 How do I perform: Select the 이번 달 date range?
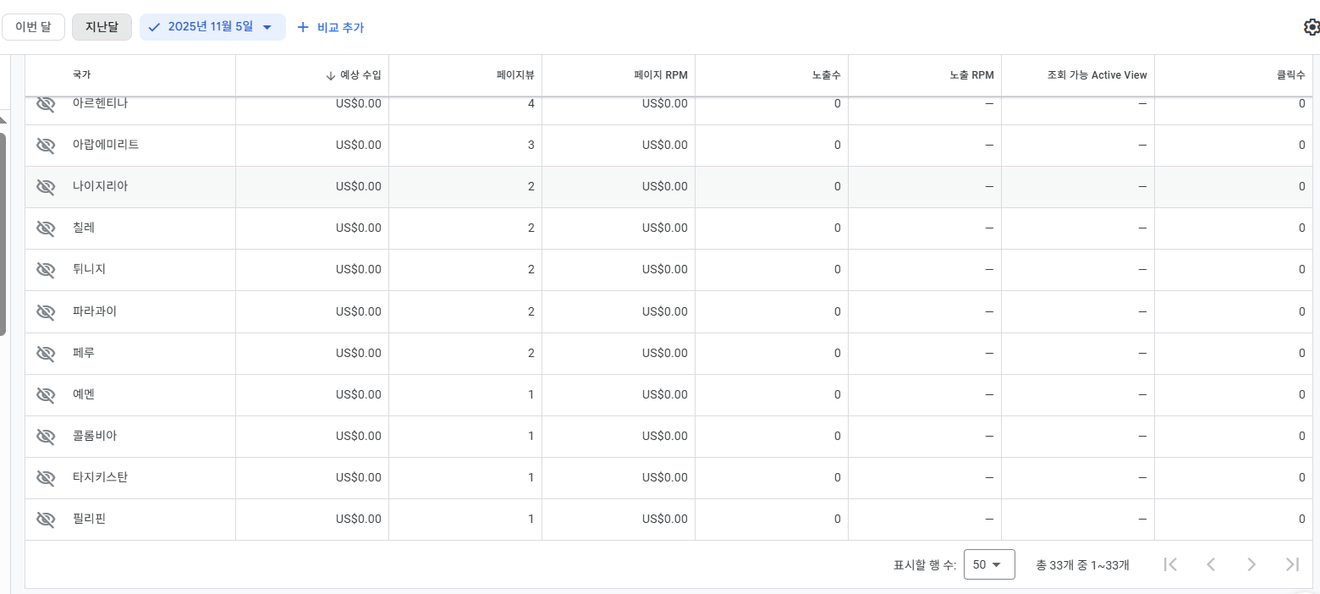pyautogui.click(x=33, y=27)
